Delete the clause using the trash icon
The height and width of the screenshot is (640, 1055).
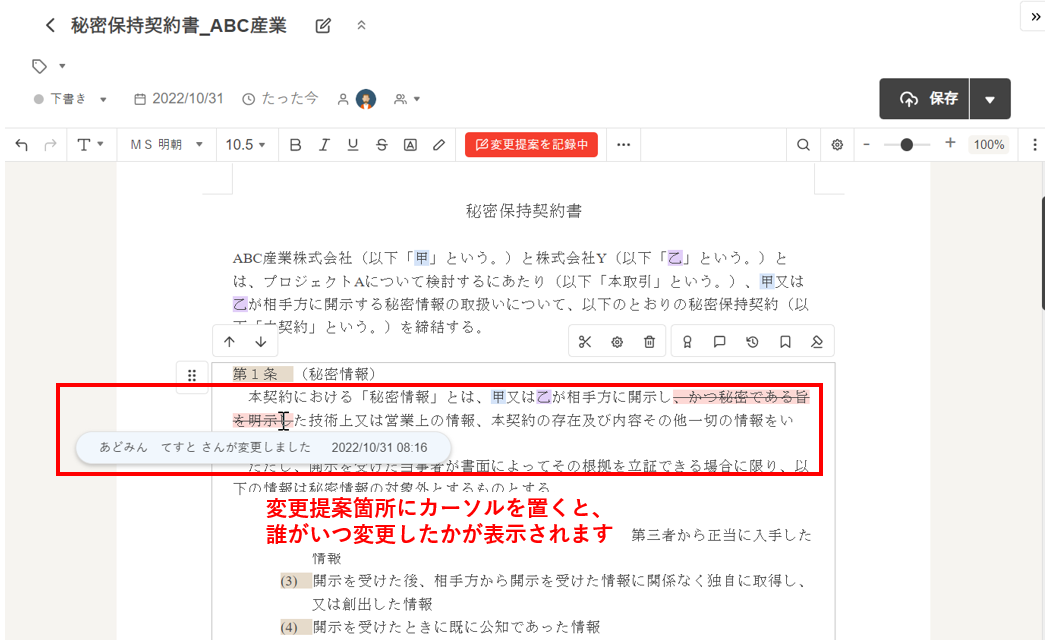point(649,342)
